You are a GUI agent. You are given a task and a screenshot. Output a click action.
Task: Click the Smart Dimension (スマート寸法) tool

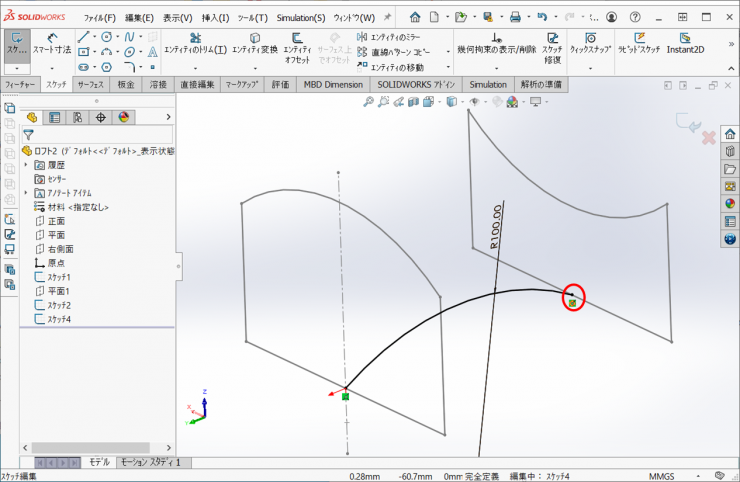pyautogui.click(x=51, y=41)
